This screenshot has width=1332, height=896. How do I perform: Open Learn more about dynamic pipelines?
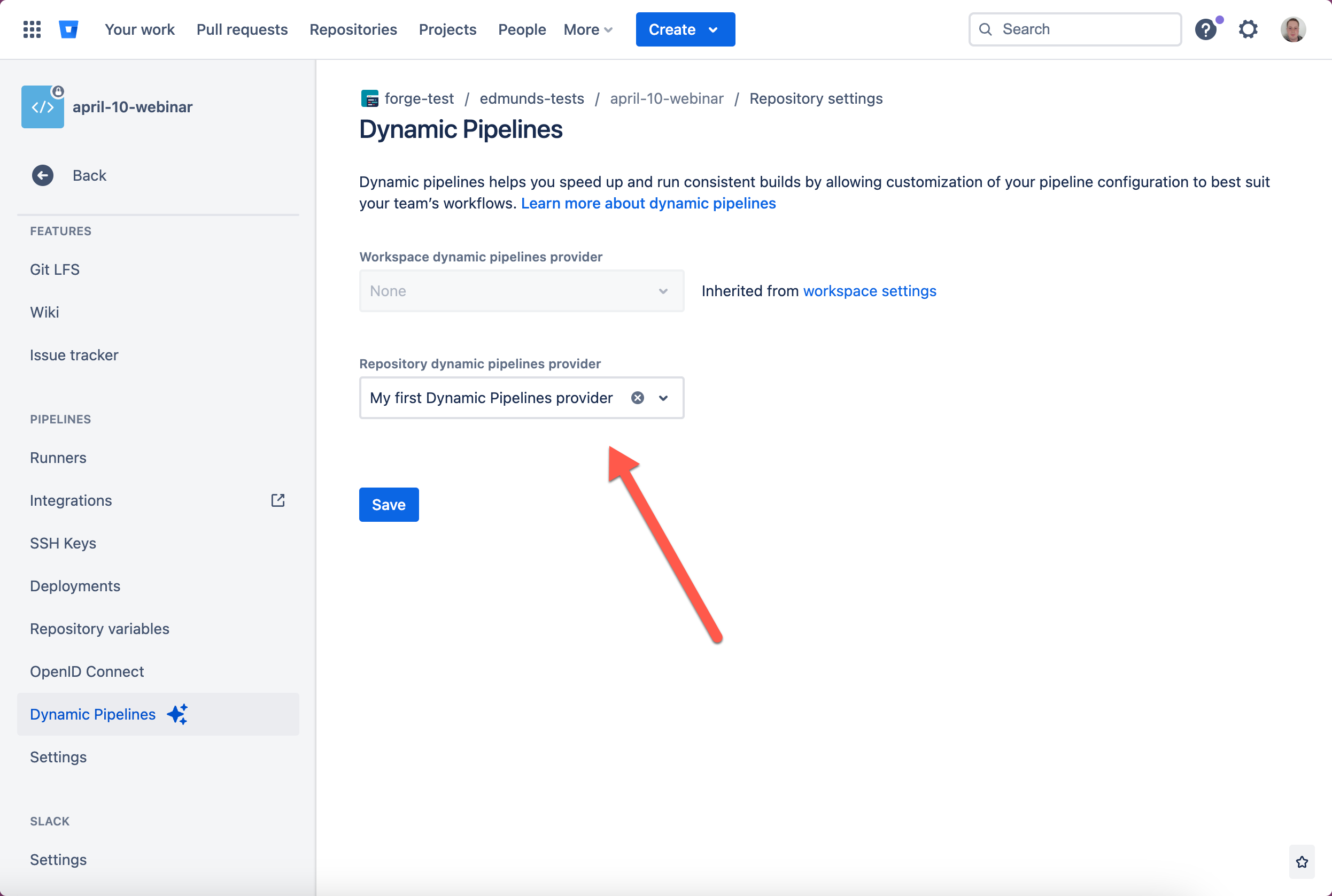pos(648,203)
